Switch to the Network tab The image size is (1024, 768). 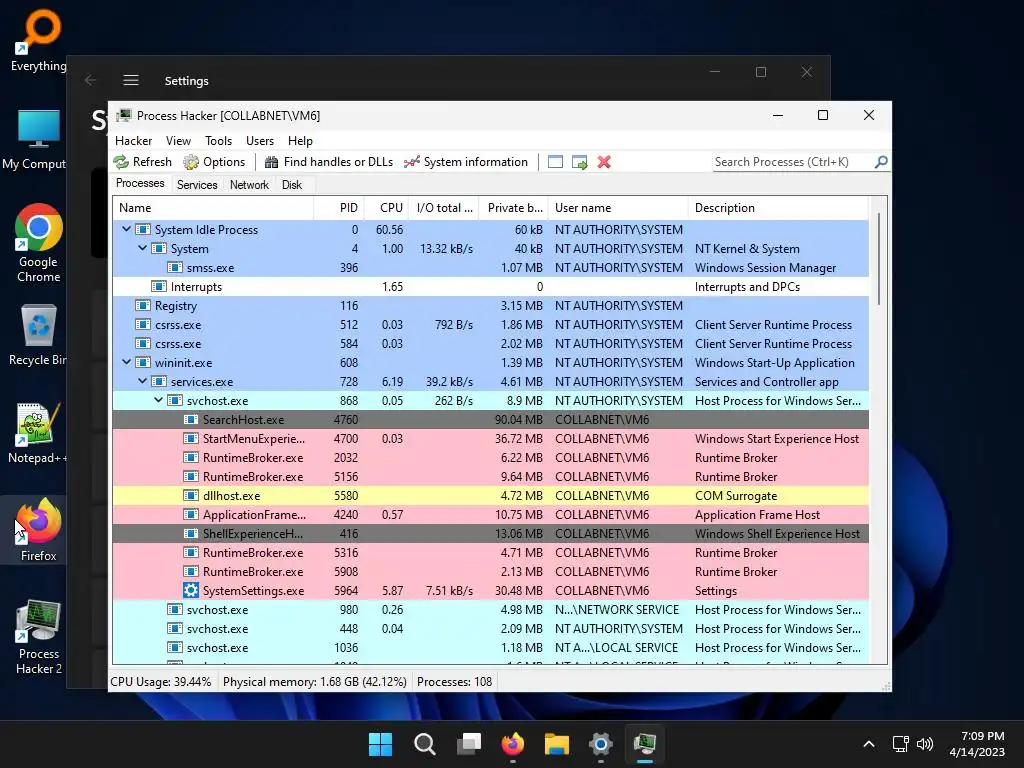[249, 185]
